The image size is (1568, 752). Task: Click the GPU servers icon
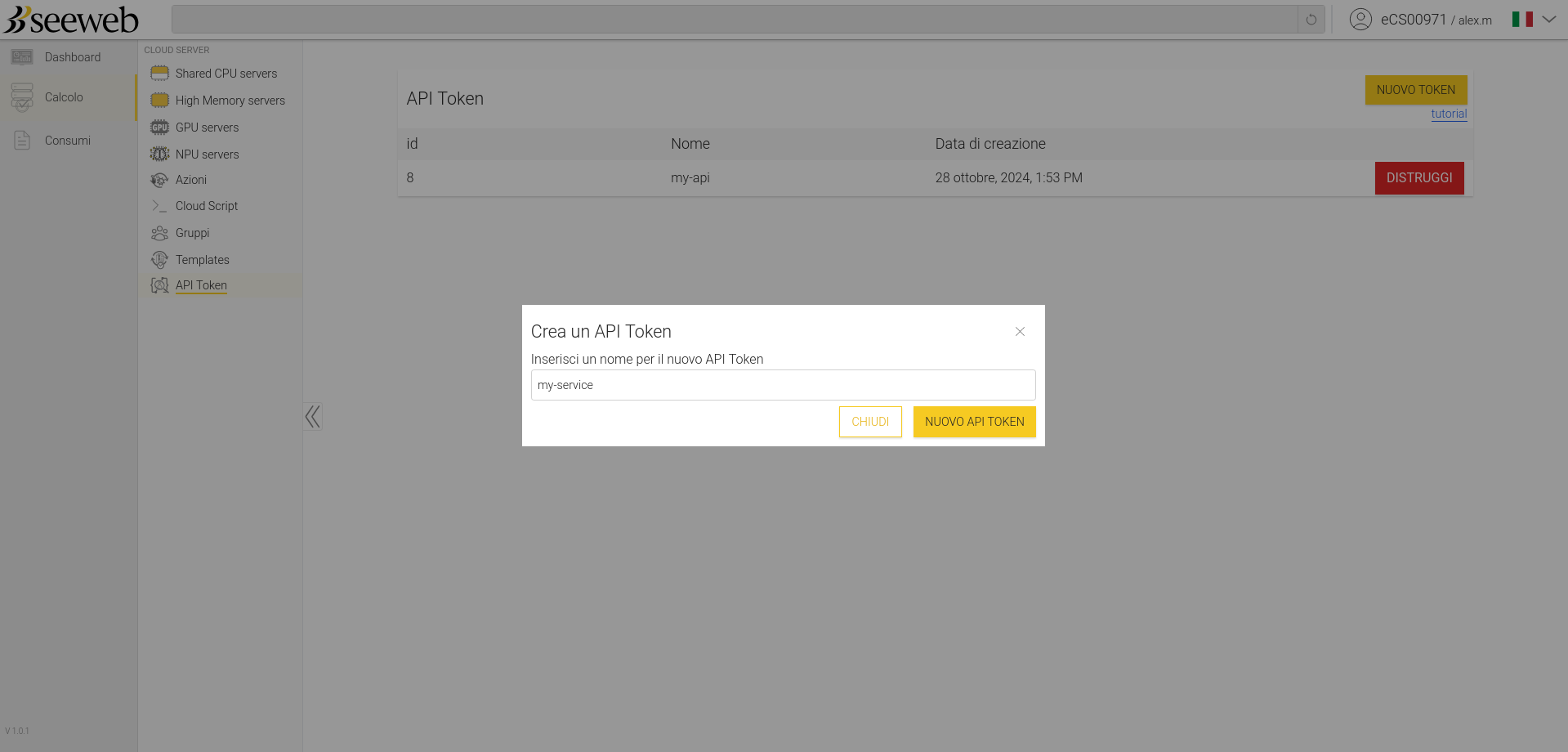tap(159, 128)
